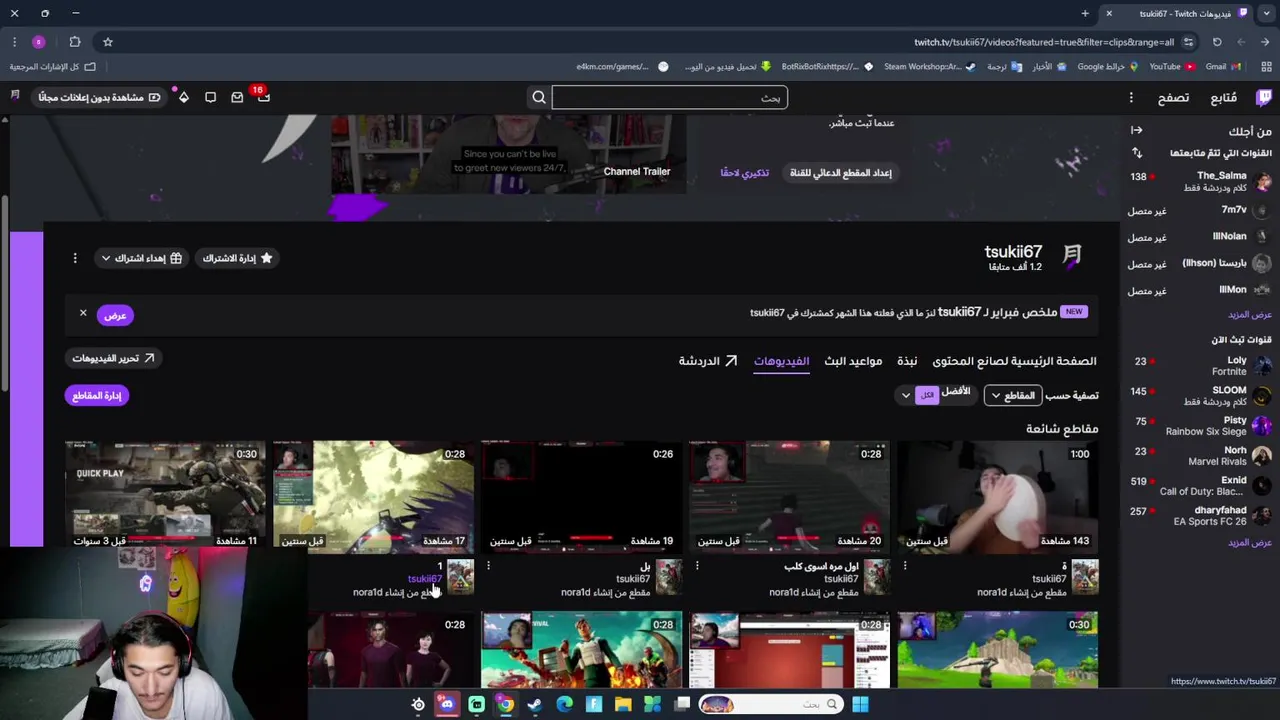Screen dimensions: 1280x720
Task: Focus the Twitch search input field
Action: (x=669, y=97)
